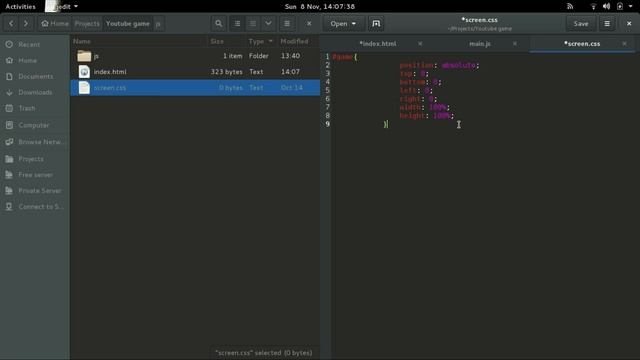The width and height of the screenshot is (640, 360).
Task: Open system menu arrow
Action: coord(630,7)
